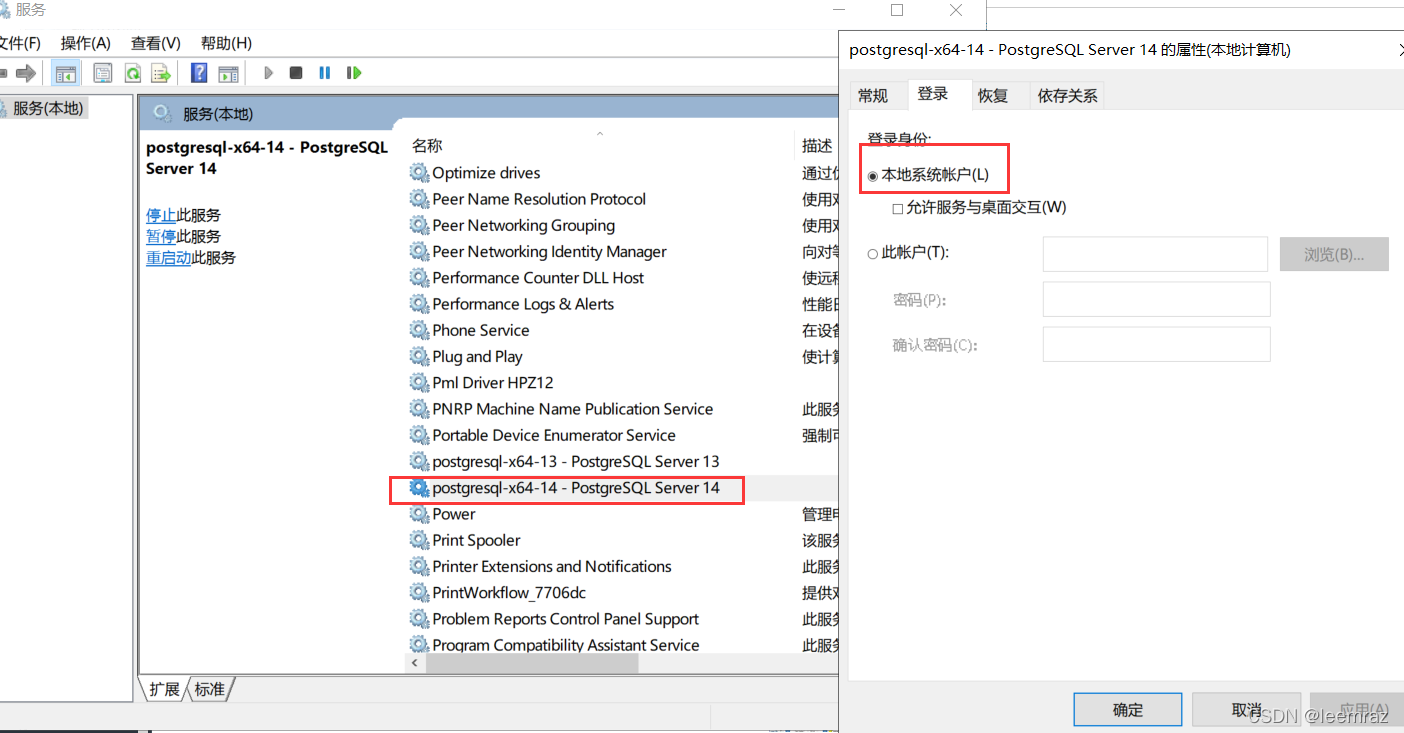This screenshot has width=1404, height=733.
Task: Click the Restart Service toolbar icon
Action: [x=353, y=73]
